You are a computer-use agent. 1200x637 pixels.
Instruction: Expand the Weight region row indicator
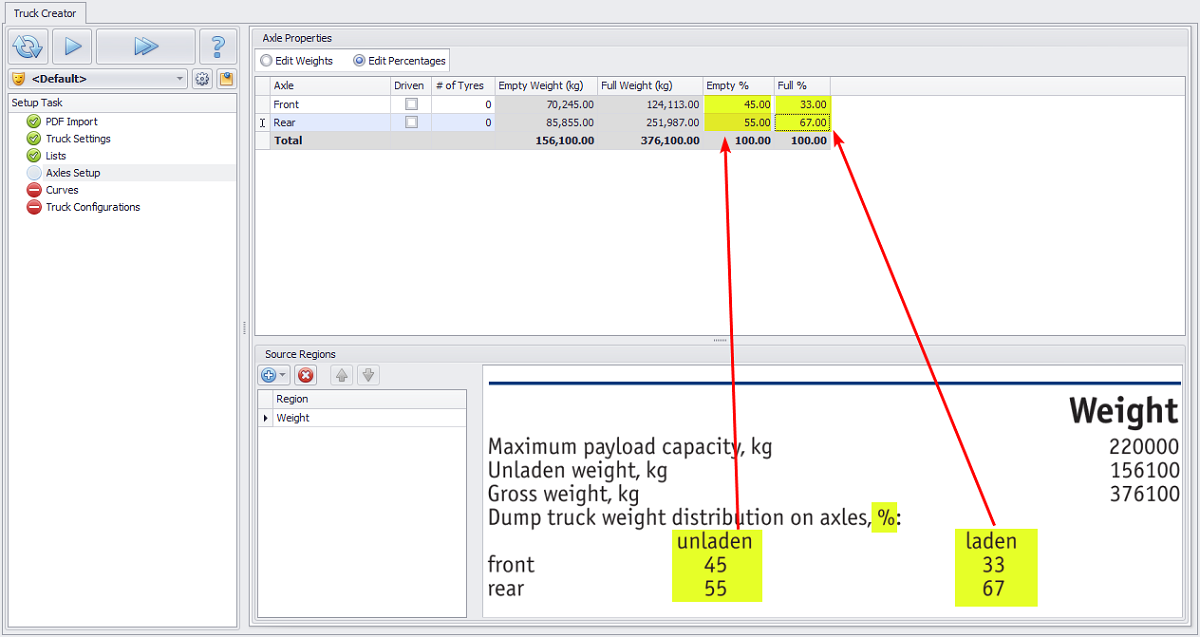point(266,418)
